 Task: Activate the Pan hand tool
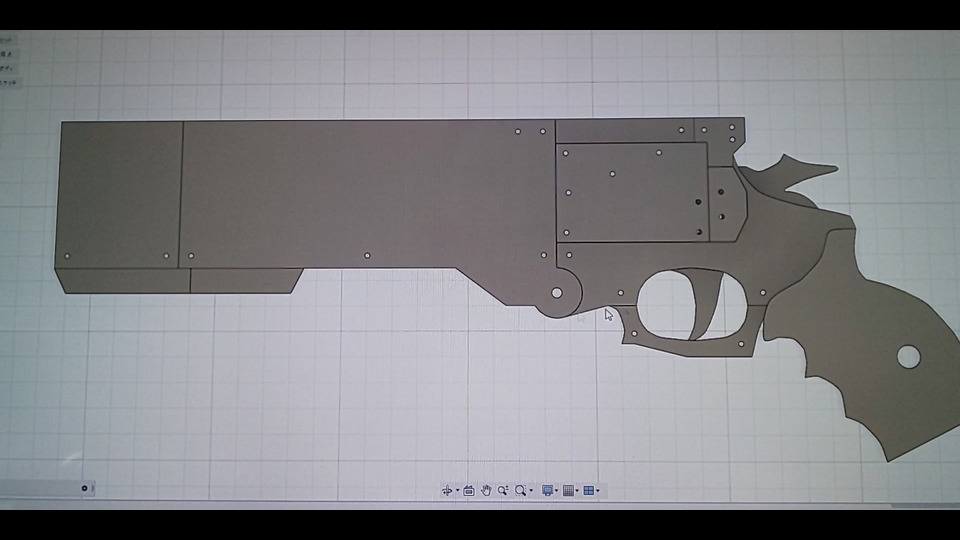[486, 490]
